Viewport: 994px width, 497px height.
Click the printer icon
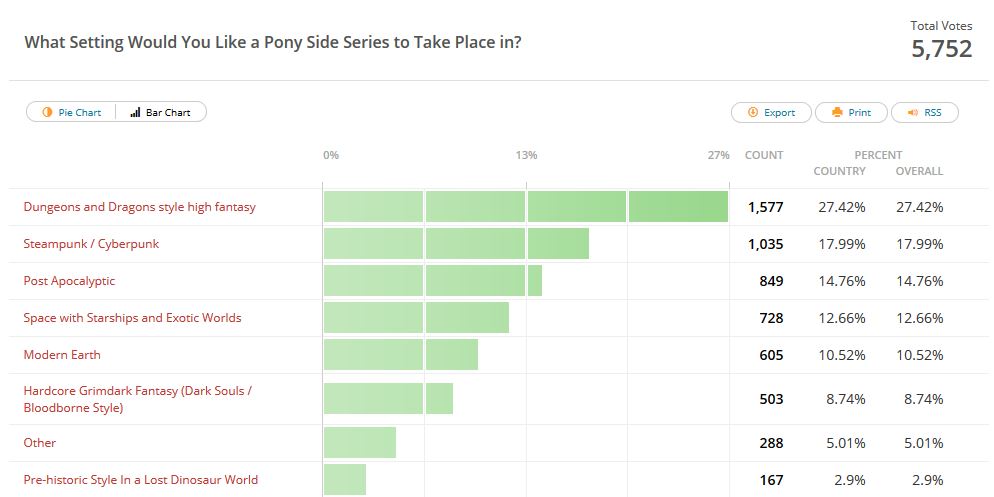[837, 113]
